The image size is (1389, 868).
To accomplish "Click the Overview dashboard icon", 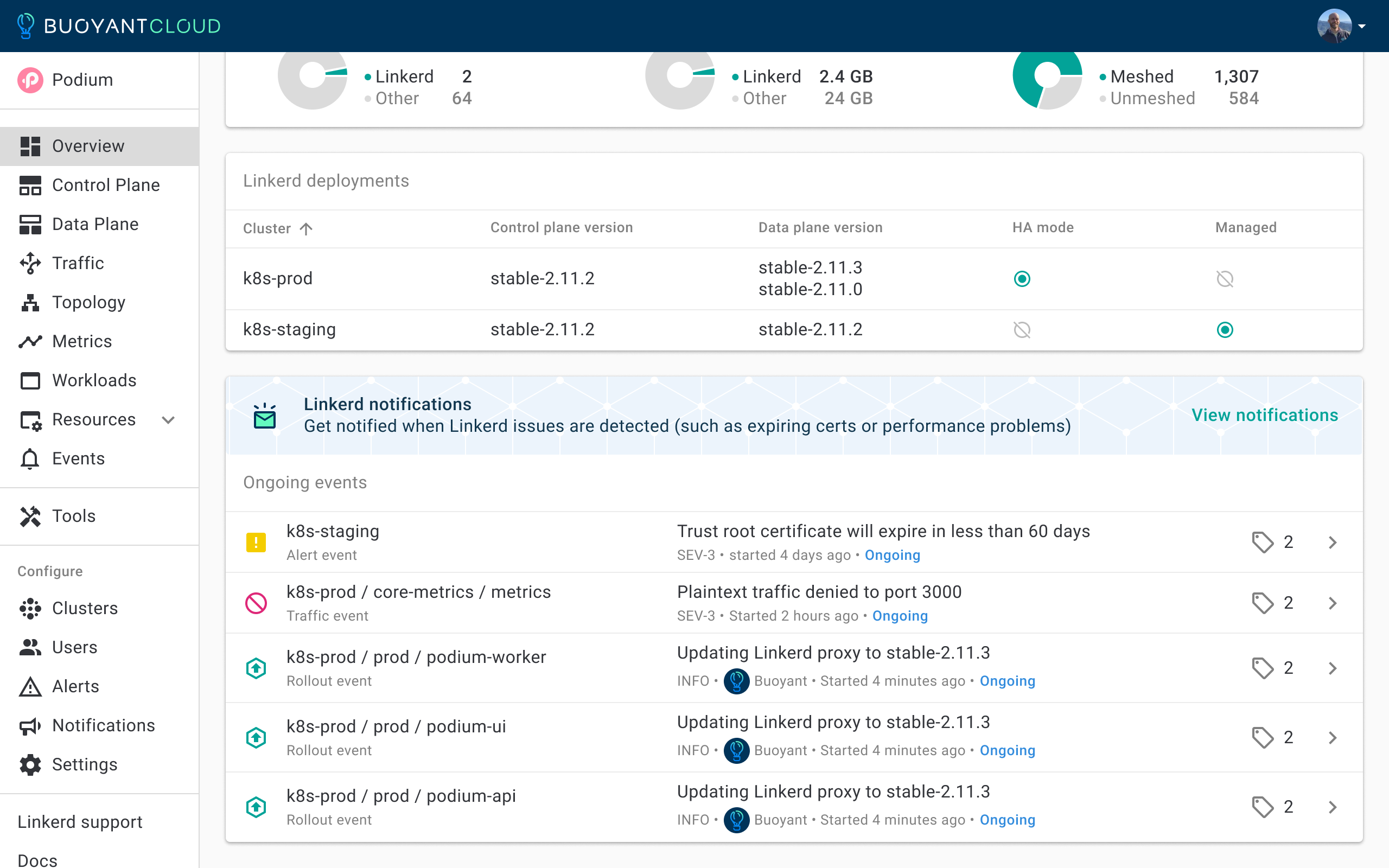I will 30,146.
